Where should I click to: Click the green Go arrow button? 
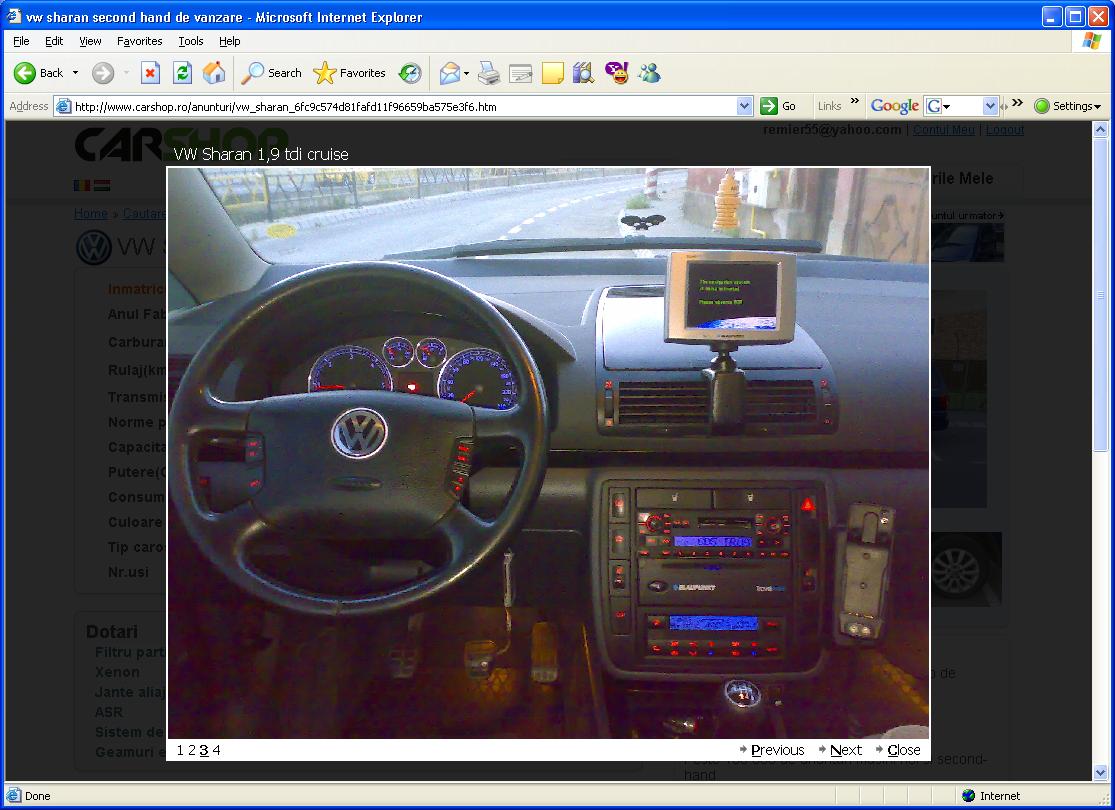pyautogui.click(x=769, y=106)
